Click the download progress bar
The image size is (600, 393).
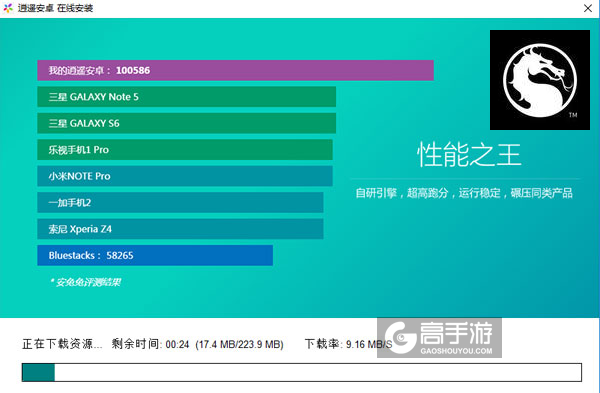coord(302,372)
